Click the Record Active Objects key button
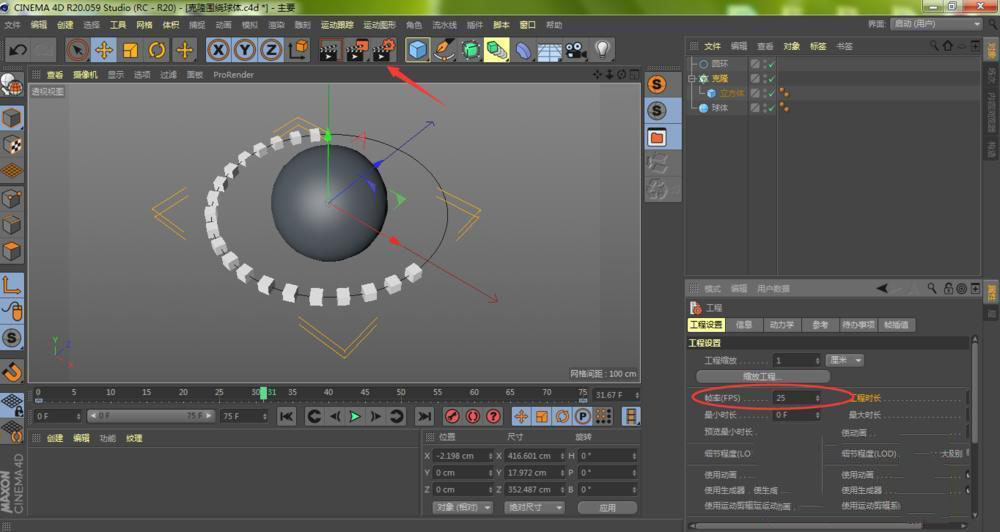Viewport: 1000px width, 532px height. click(452, 417)
